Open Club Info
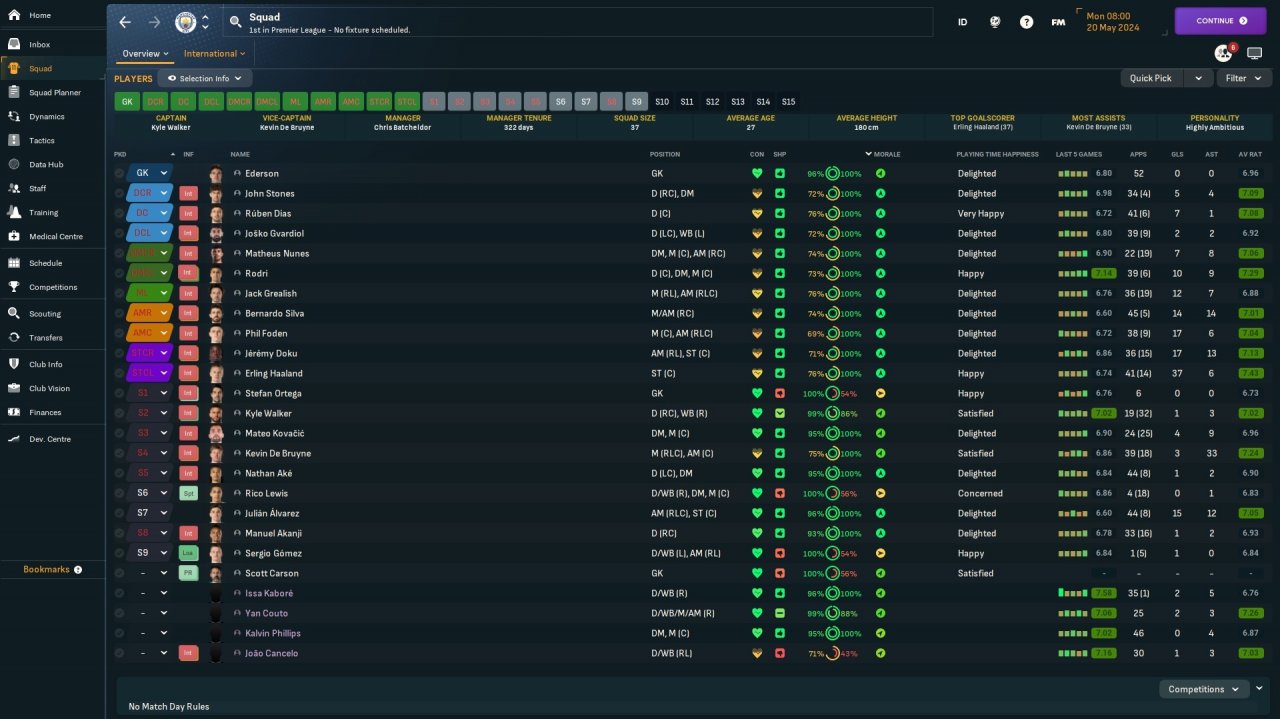 [46, 364]
